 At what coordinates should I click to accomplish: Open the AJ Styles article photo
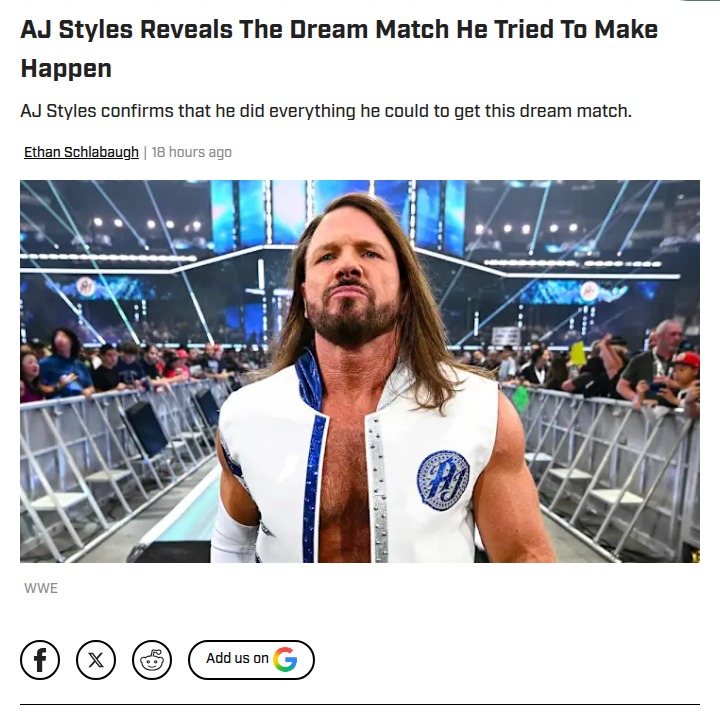click(x=360, y=371)
